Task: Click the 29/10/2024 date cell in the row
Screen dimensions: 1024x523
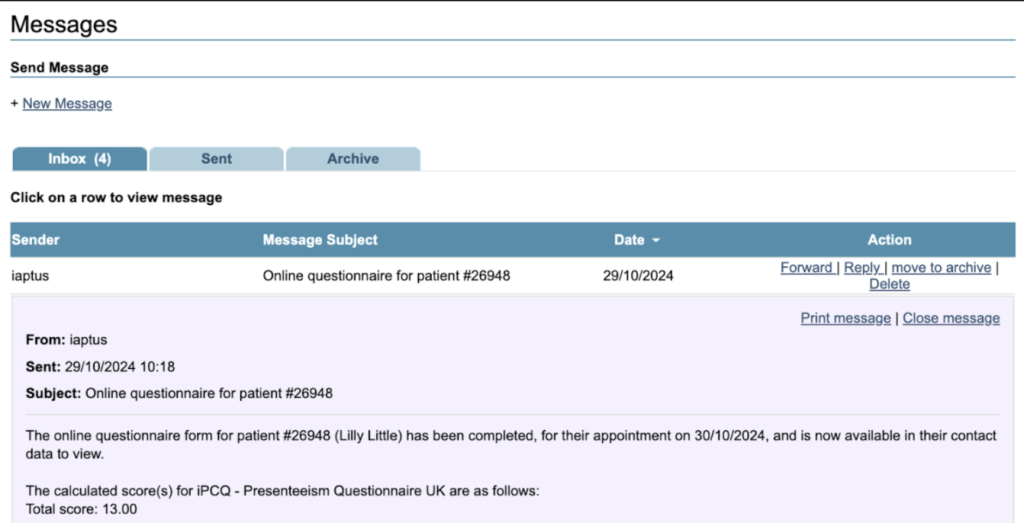Action: (x=638, y=276)
